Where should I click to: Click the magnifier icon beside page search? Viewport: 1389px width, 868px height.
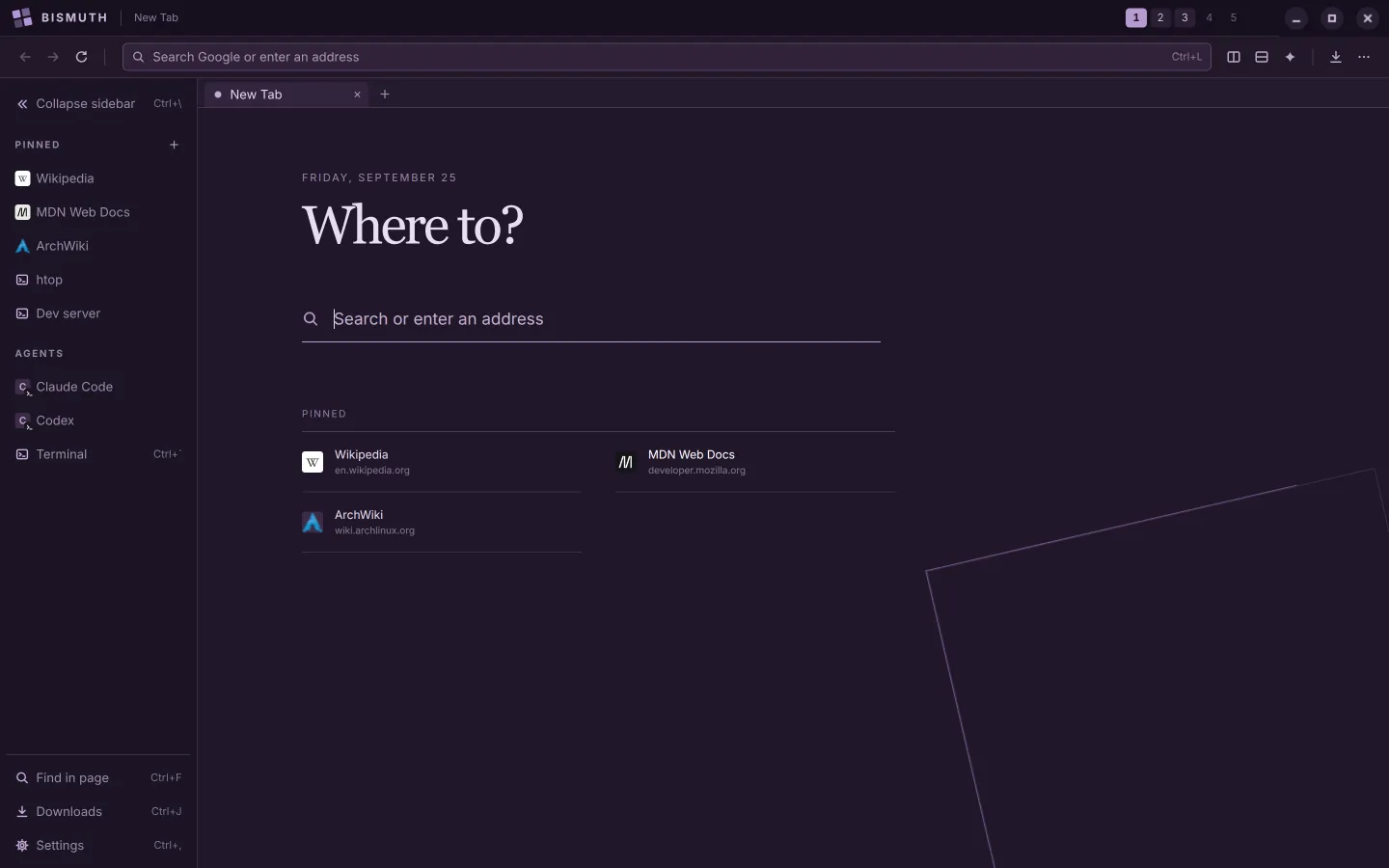tap(311, 319)
